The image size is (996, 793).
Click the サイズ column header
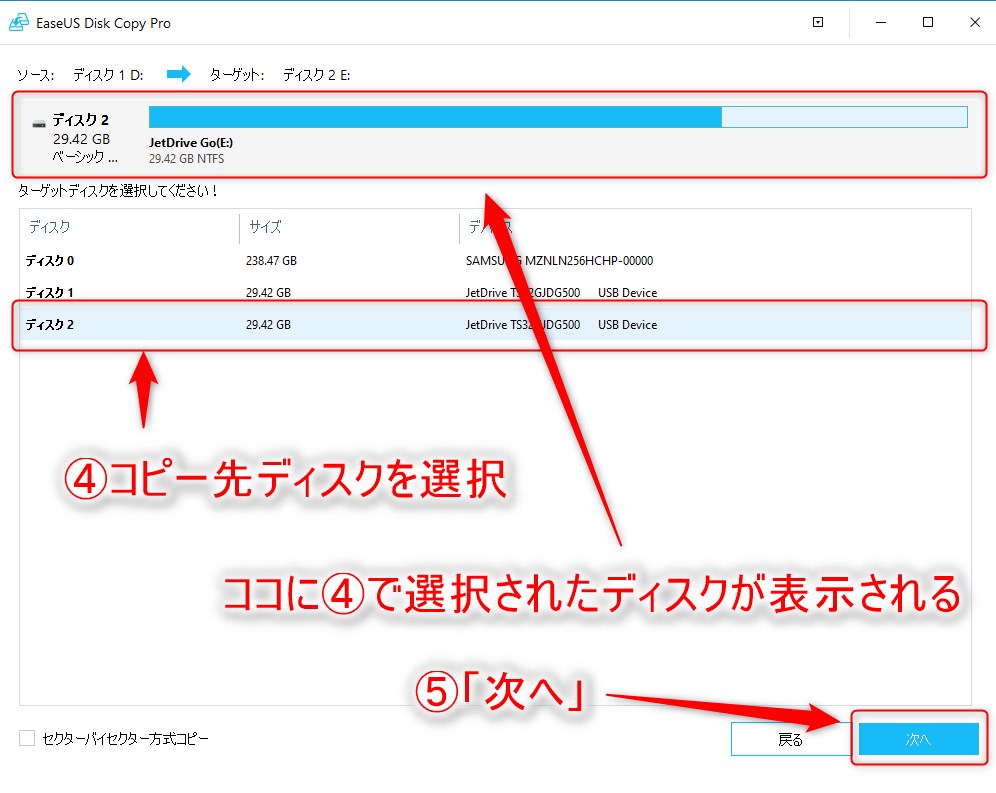pyautogui.click(x=266, y=227)
